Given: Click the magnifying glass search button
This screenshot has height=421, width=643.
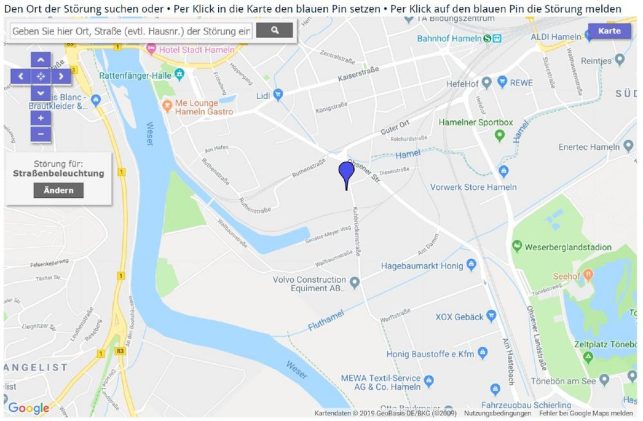Looking at the screenshot, I should pos(274,30).
